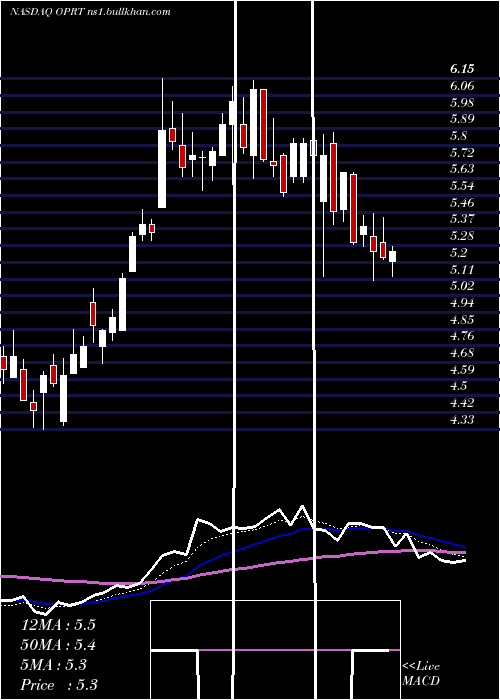Click the 5.2 price axis label

pos(459,253)
